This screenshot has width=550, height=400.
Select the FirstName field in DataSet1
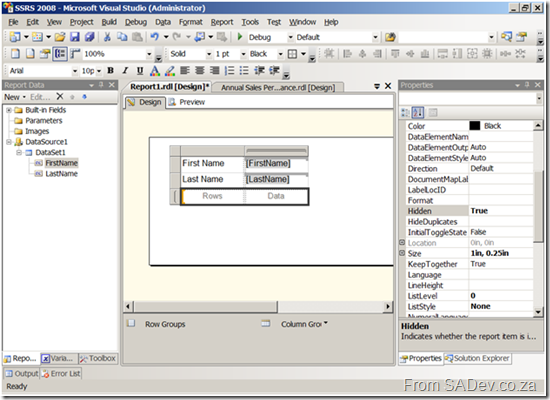(61, 163)
